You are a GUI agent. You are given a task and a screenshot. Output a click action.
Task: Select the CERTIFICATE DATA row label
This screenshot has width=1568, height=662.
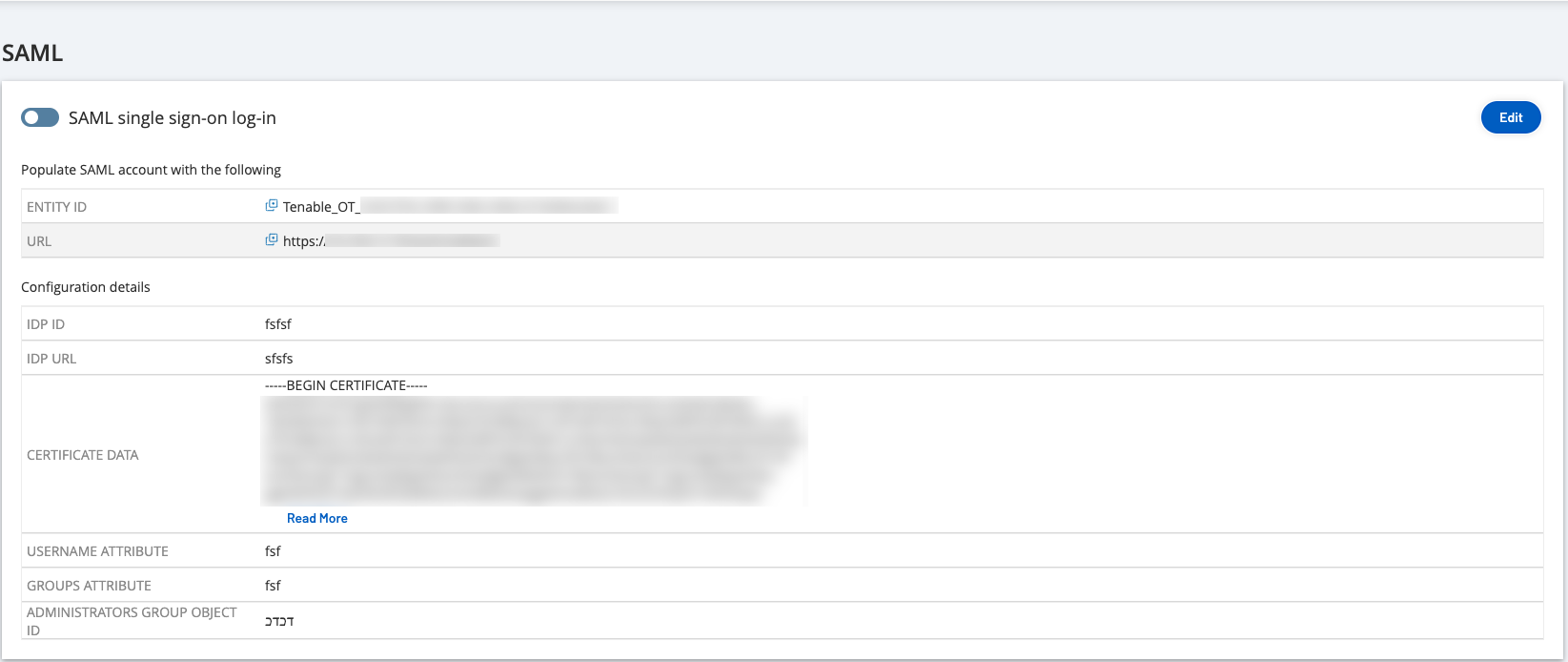click(83, 455)
